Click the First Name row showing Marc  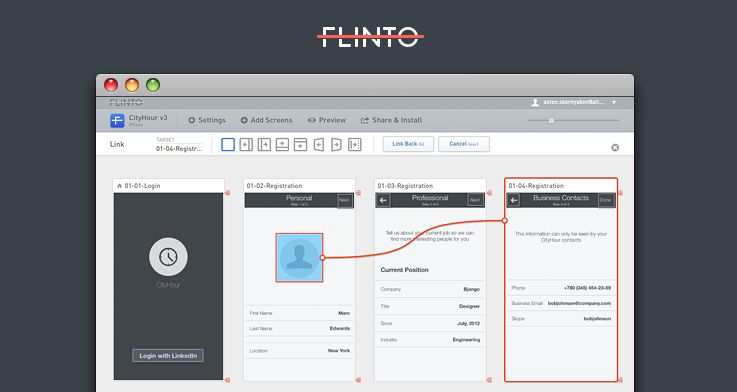[300, 313]
